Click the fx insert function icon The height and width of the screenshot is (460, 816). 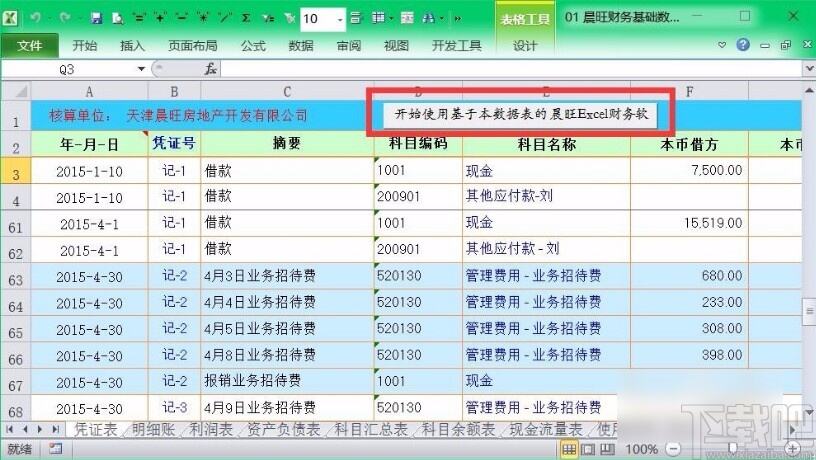pyautogui.click(x=210, y=69)
